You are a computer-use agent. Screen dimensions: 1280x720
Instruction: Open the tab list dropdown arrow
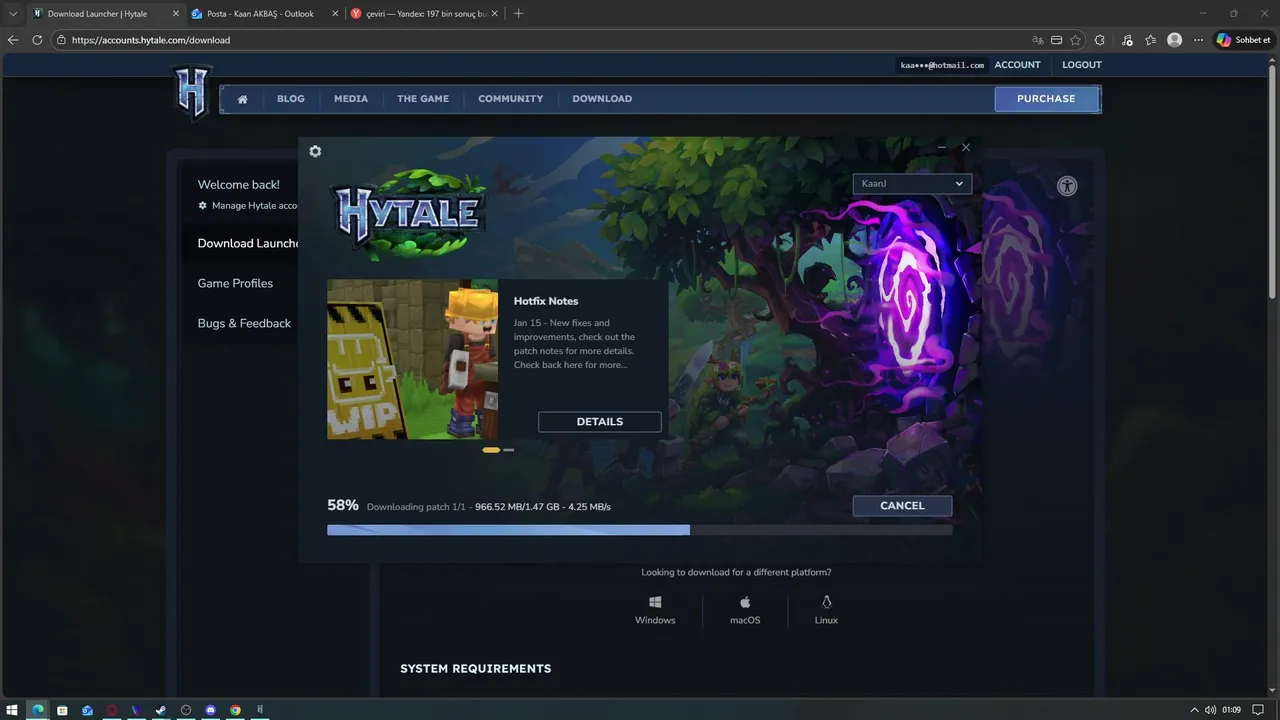[13, 14]
